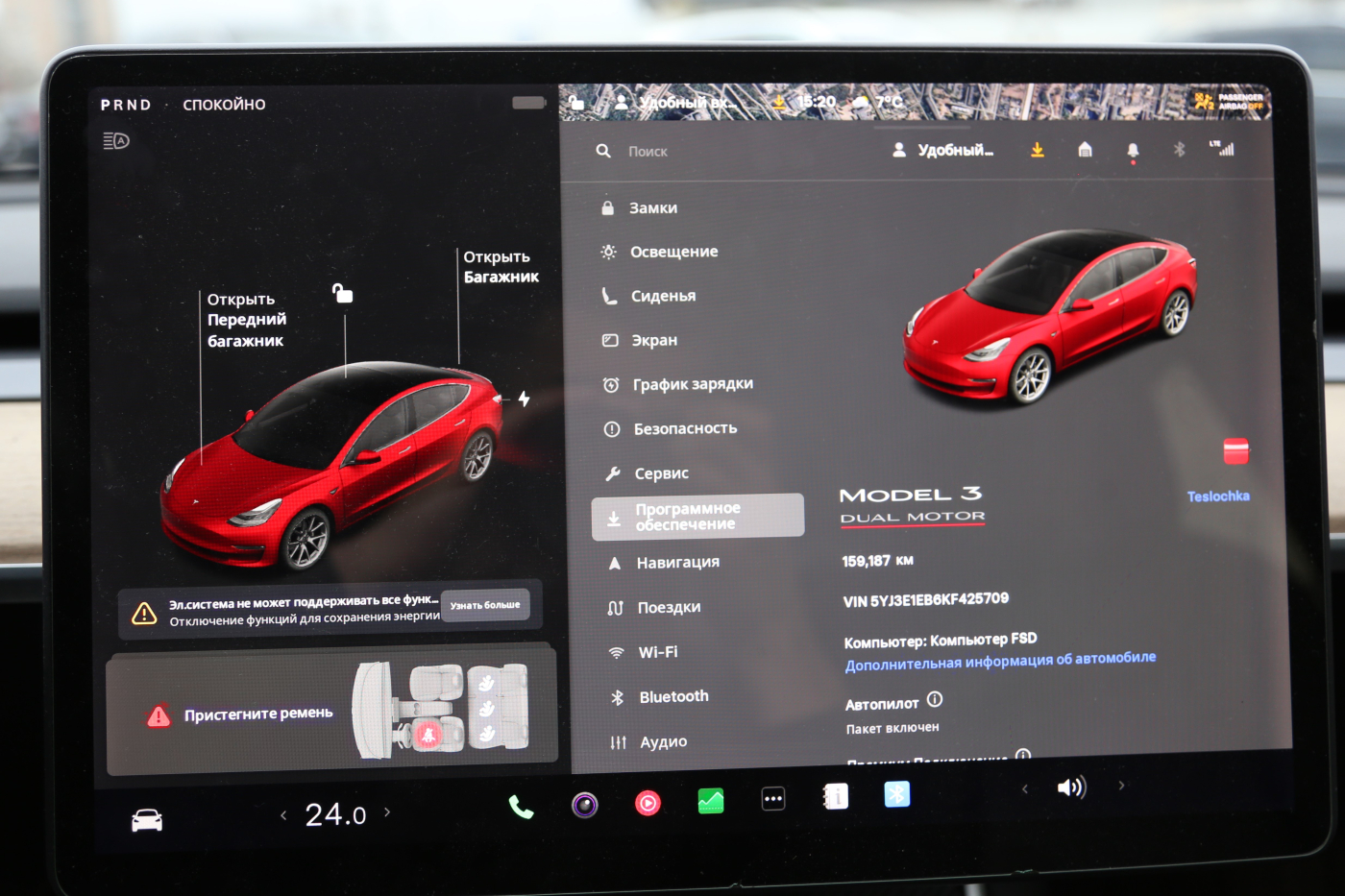Screen dimensions: 1345x896
Task: Open the garage door HomeLink icon
Action: click(x=1085, y=150)
